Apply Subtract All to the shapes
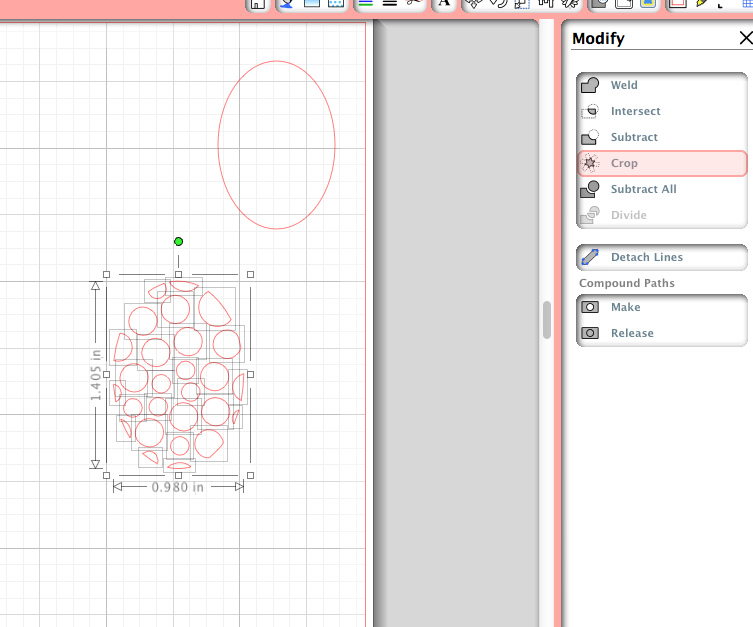Screen dimensions: 753x627 click(x=662, y=189)
